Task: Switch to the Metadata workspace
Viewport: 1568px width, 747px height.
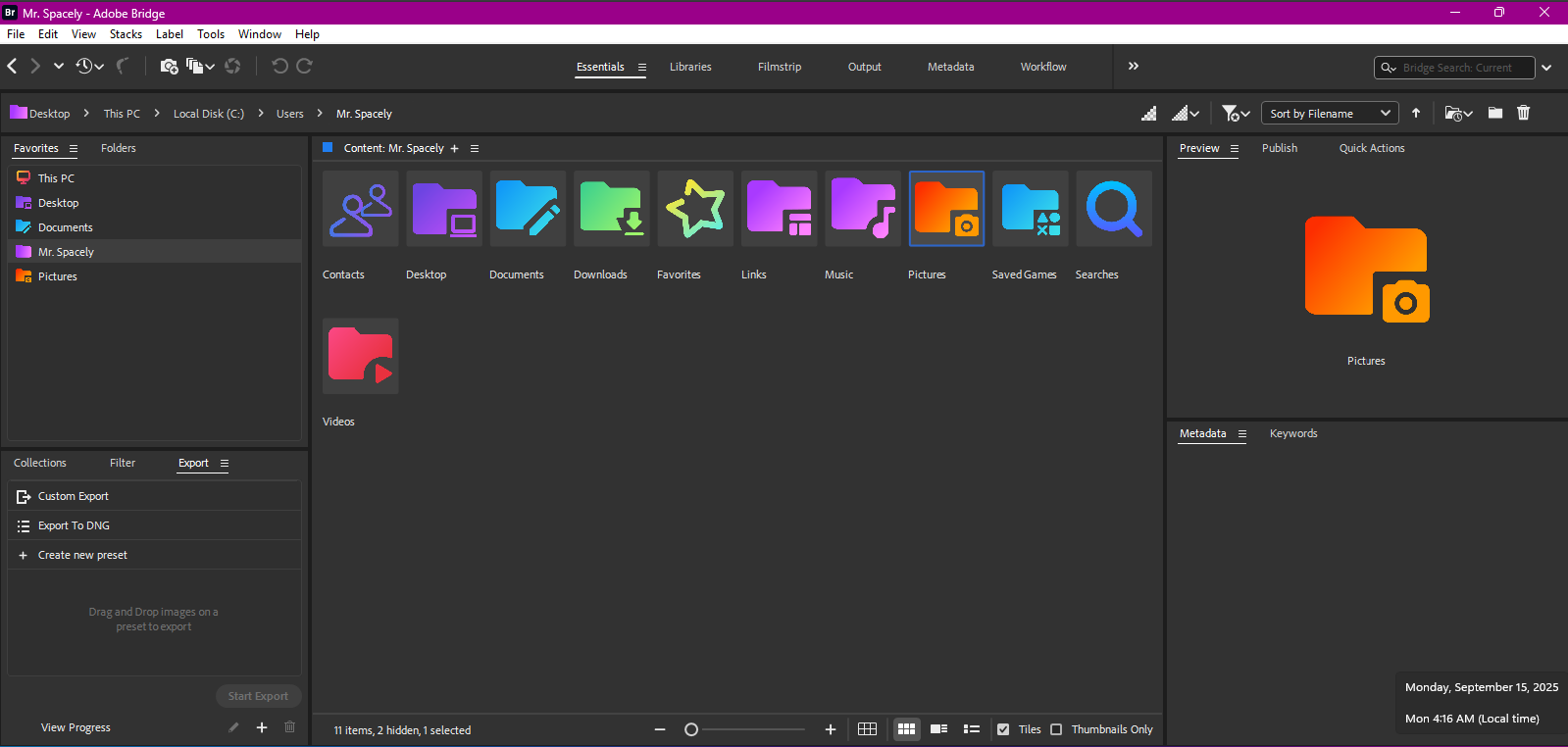Action: point(951,67)
